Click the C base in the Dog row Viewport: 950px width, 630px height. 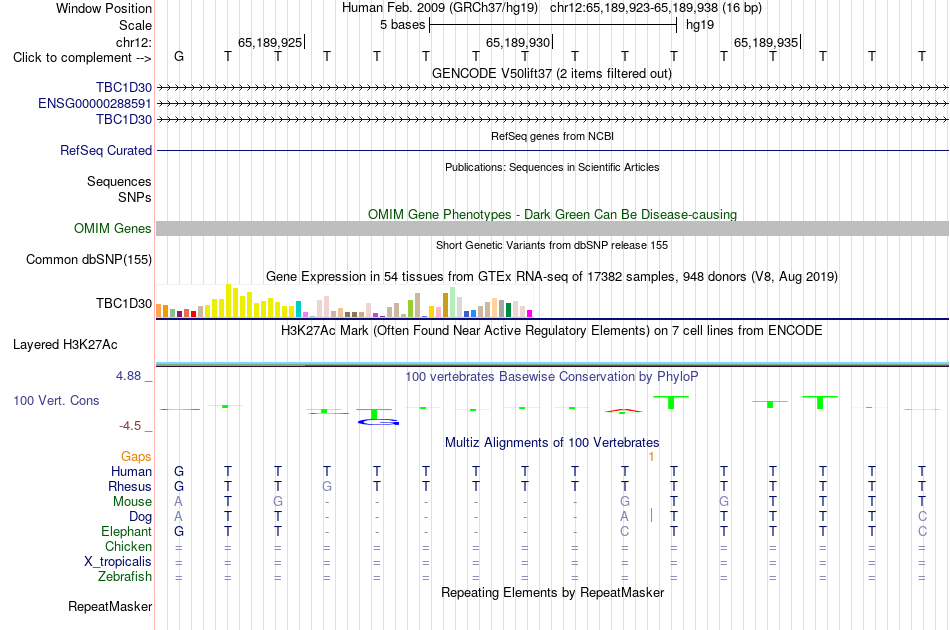(x=922, y=516)
